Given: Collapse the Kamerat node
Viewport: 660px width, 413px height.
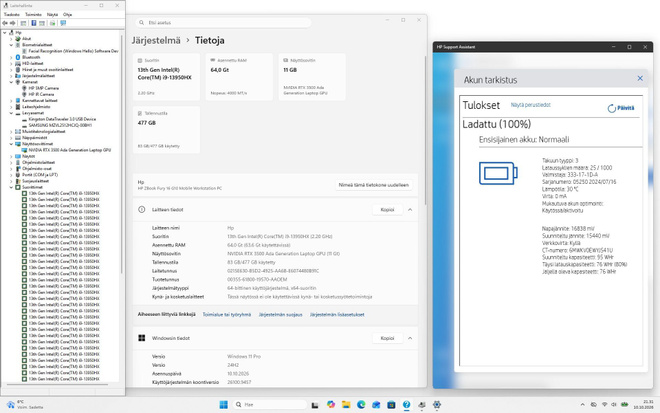Looking at the screenshot, I should [11, 82].
